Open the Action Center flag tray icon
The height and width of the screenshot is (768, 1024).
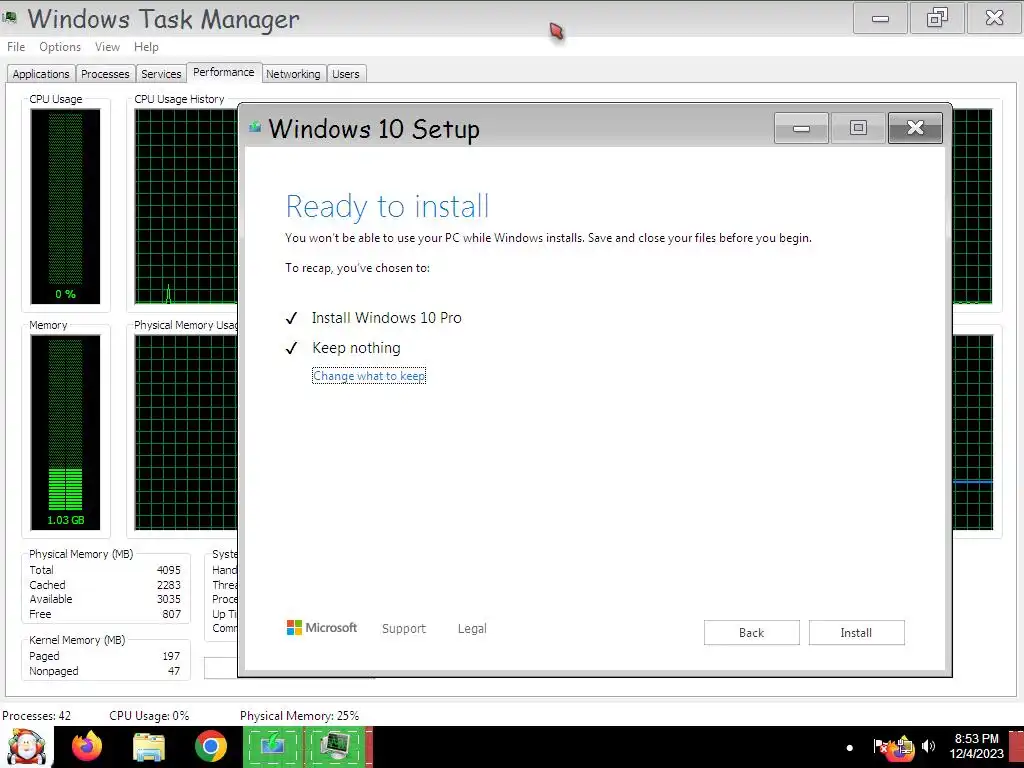point(880,746)
